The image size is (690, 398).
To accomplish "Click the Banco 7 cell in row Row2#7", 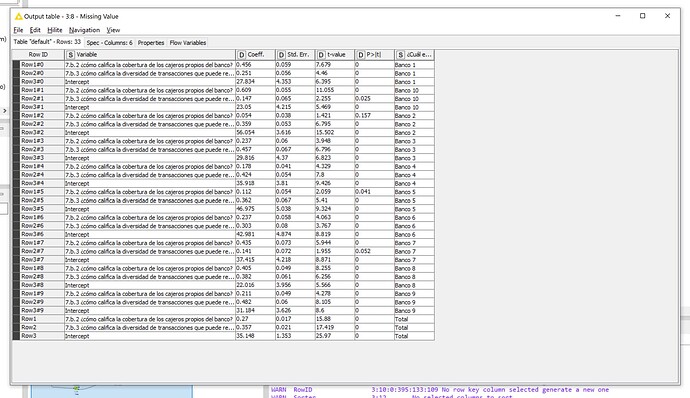I will pos(415,251).
